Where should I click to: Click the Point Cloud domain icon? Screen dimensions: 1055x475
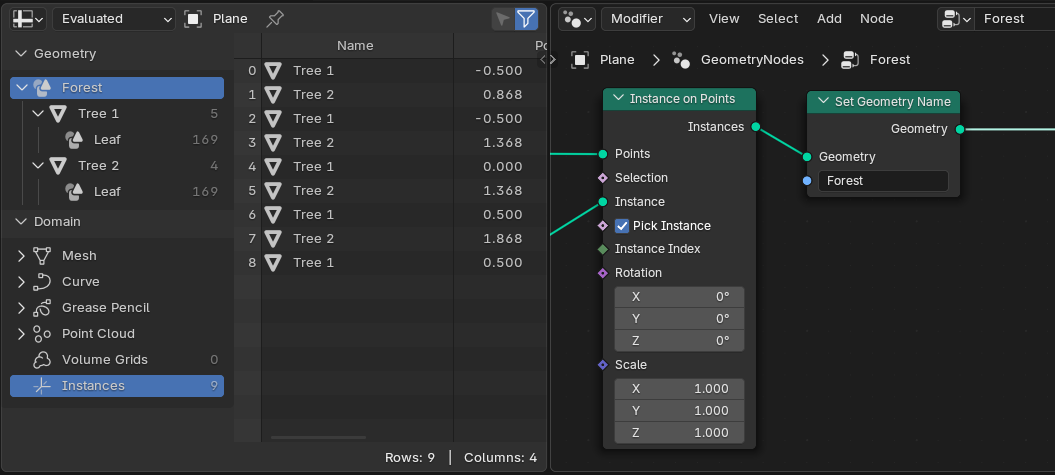click(42, 334)
